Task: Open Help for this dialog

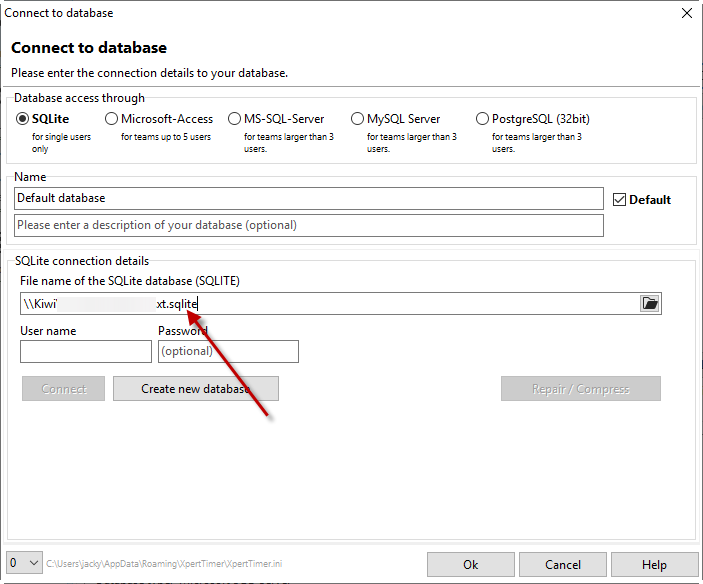Action: click(x=654, y=565)
